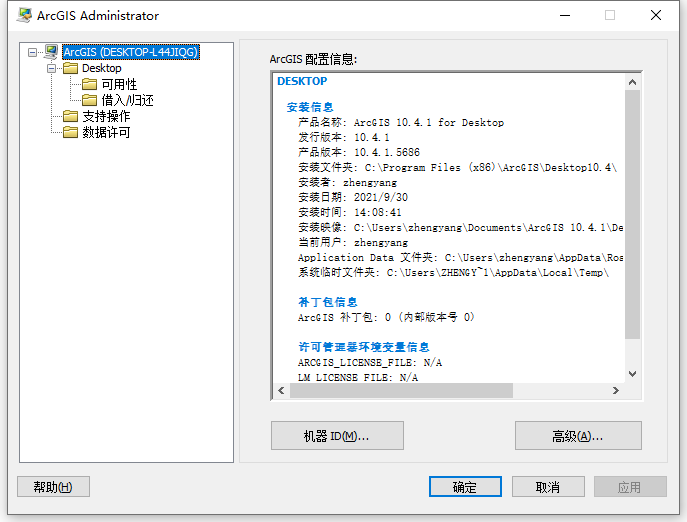Select the 借入/归还 tree item

click(127, 100)
